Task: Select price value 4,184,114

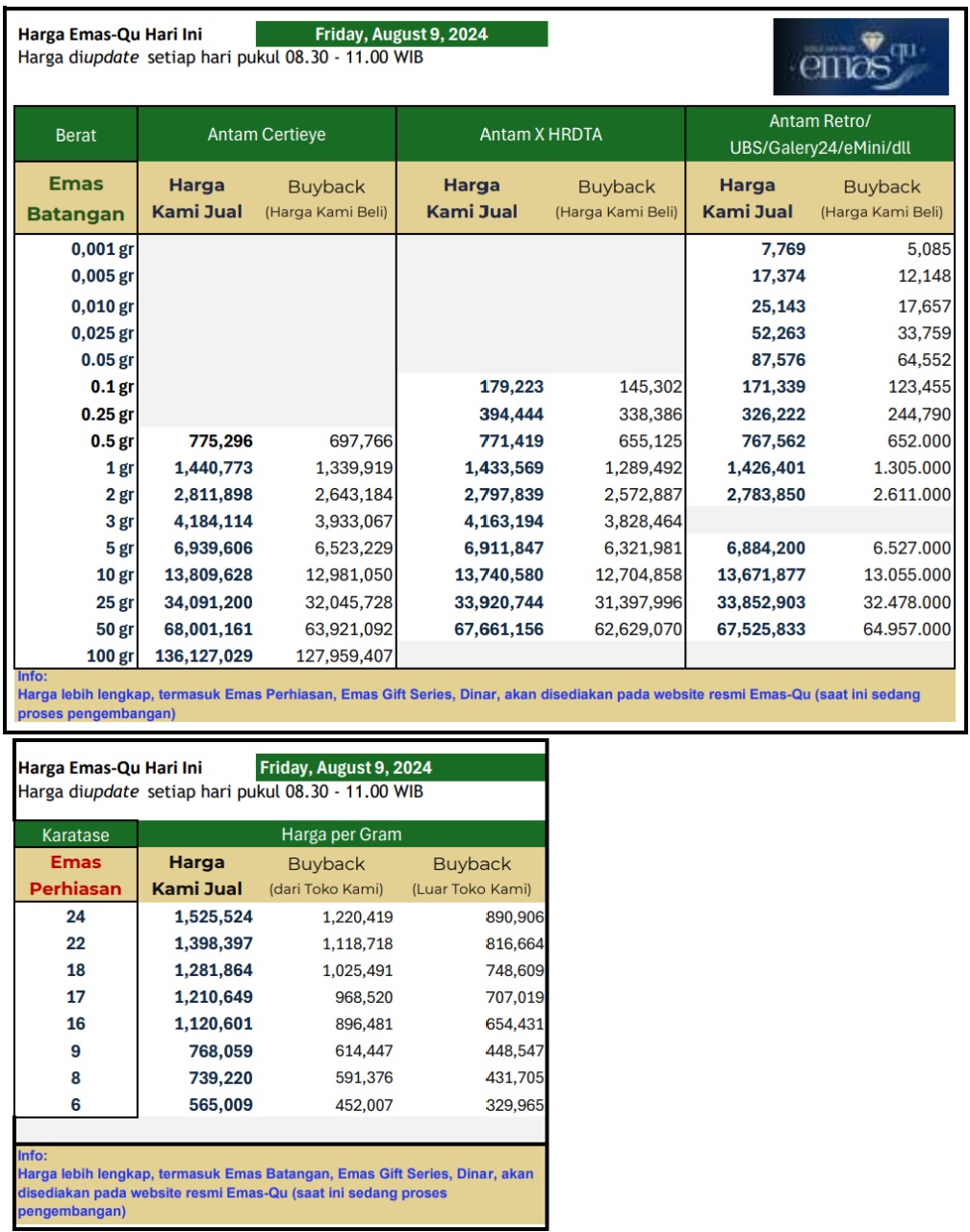Action: pos(214,522)
